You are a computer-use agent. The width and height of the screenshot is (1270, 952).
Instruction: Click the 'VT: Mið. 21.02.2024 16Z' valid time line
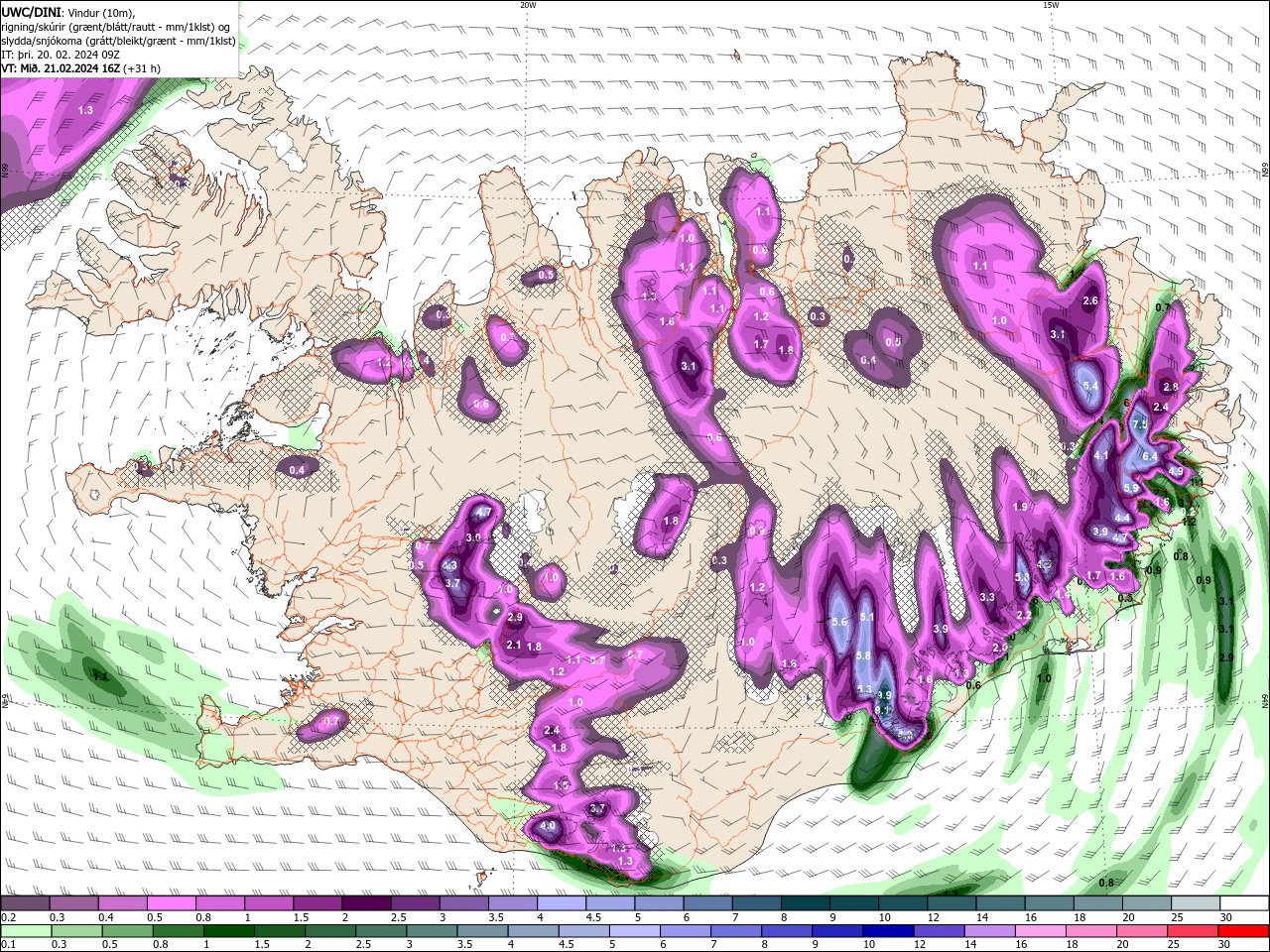pyautogui.click(x=81, y=68)
